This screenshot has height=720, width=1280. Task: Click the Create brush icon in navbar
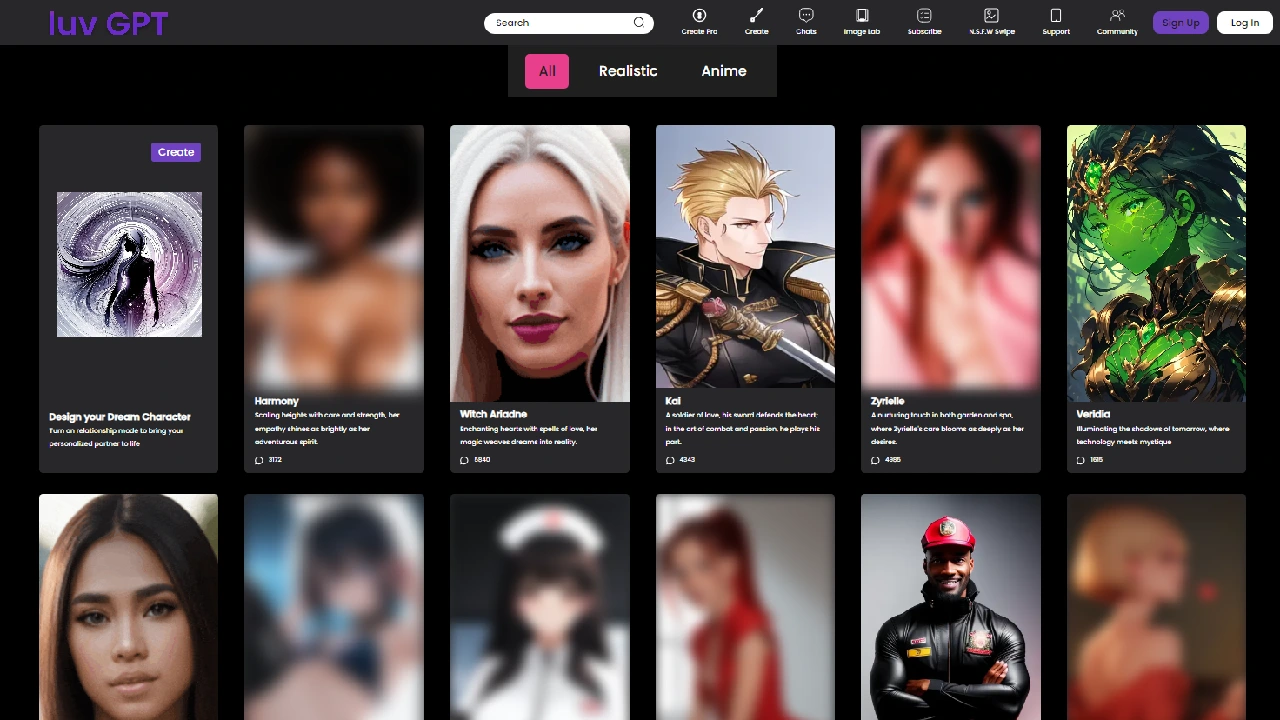click(756, 16)
